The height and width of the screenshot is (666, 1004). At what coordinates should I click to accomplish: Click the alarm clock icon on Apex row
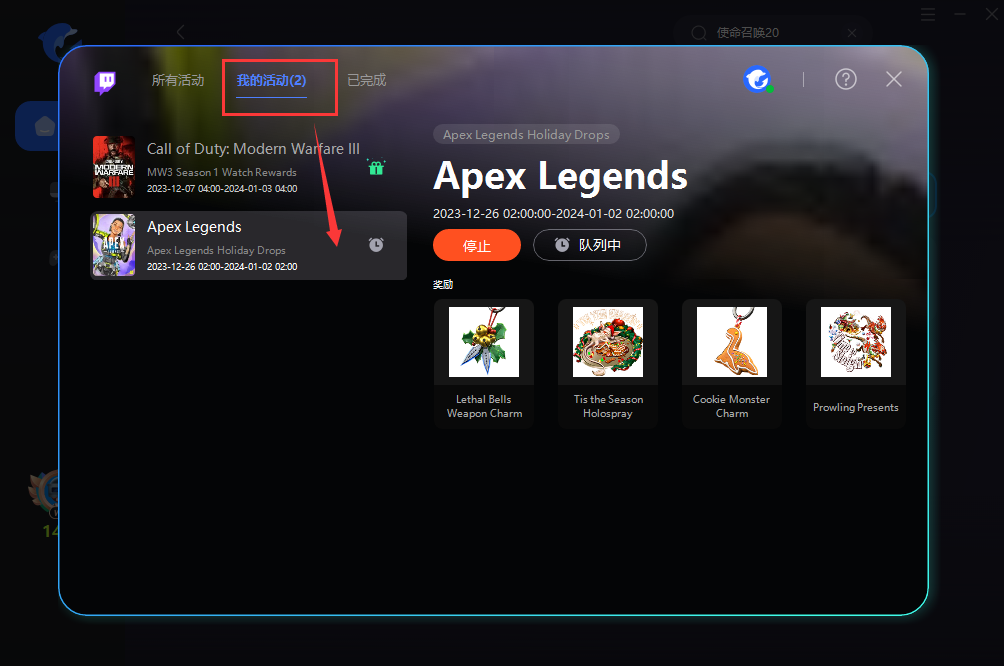click(x=376, y=245)
